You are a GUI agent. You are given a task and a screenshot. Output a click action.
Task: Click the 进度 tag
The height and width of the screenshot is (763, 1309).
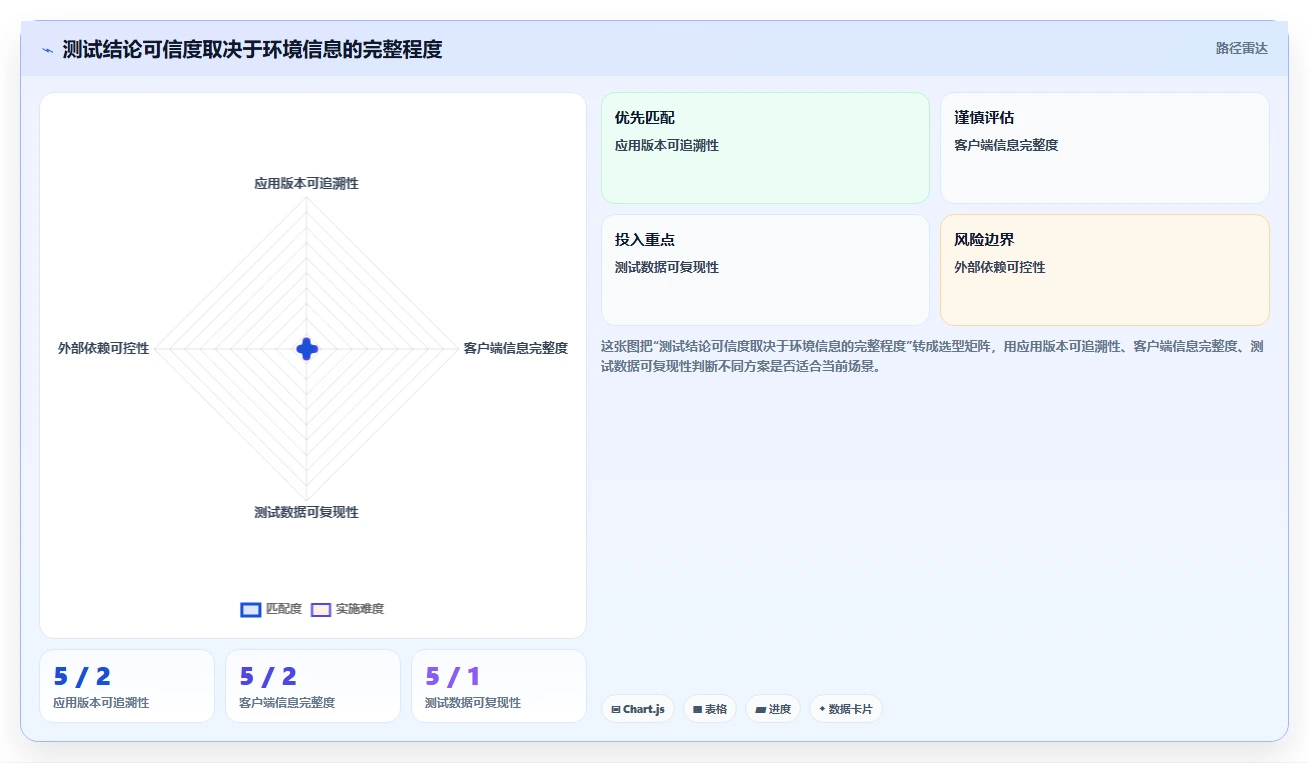773,709
